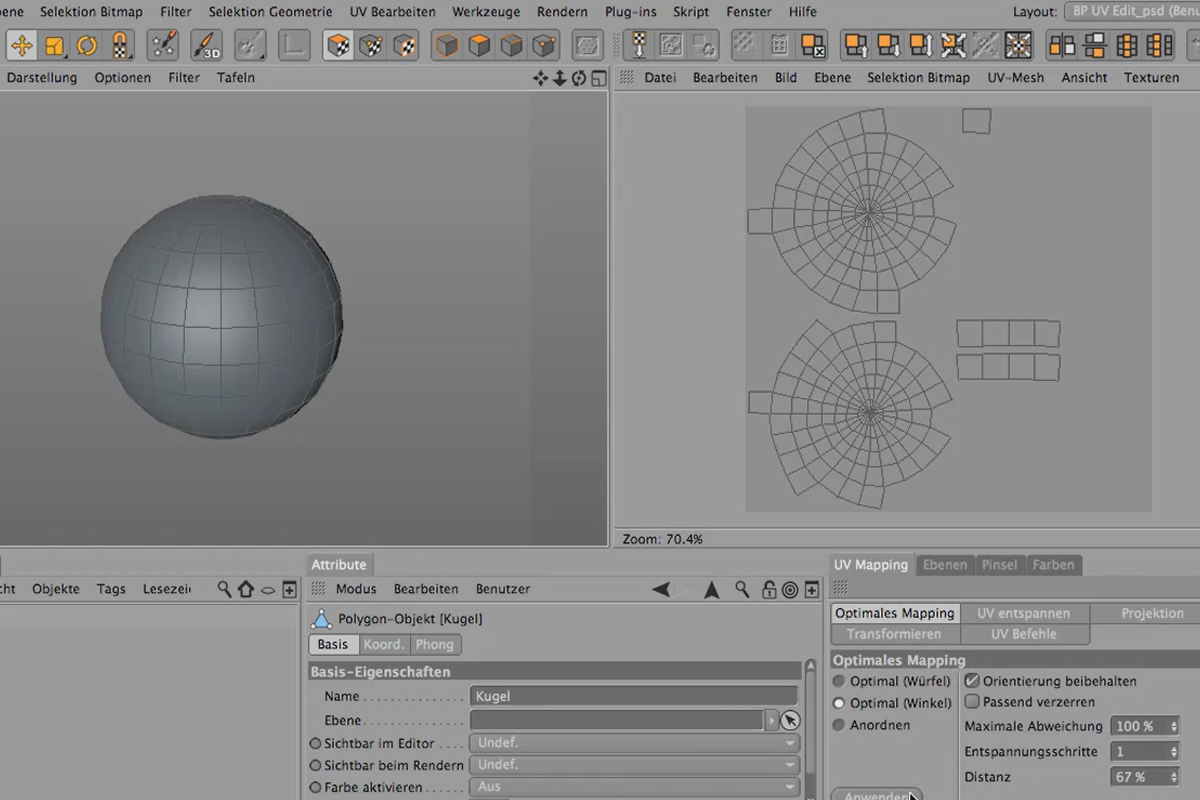The height and width of the screenshot is (800, 1200).
Task: Open Sichtbar im Editor dropdown
Action: [635, 743]
